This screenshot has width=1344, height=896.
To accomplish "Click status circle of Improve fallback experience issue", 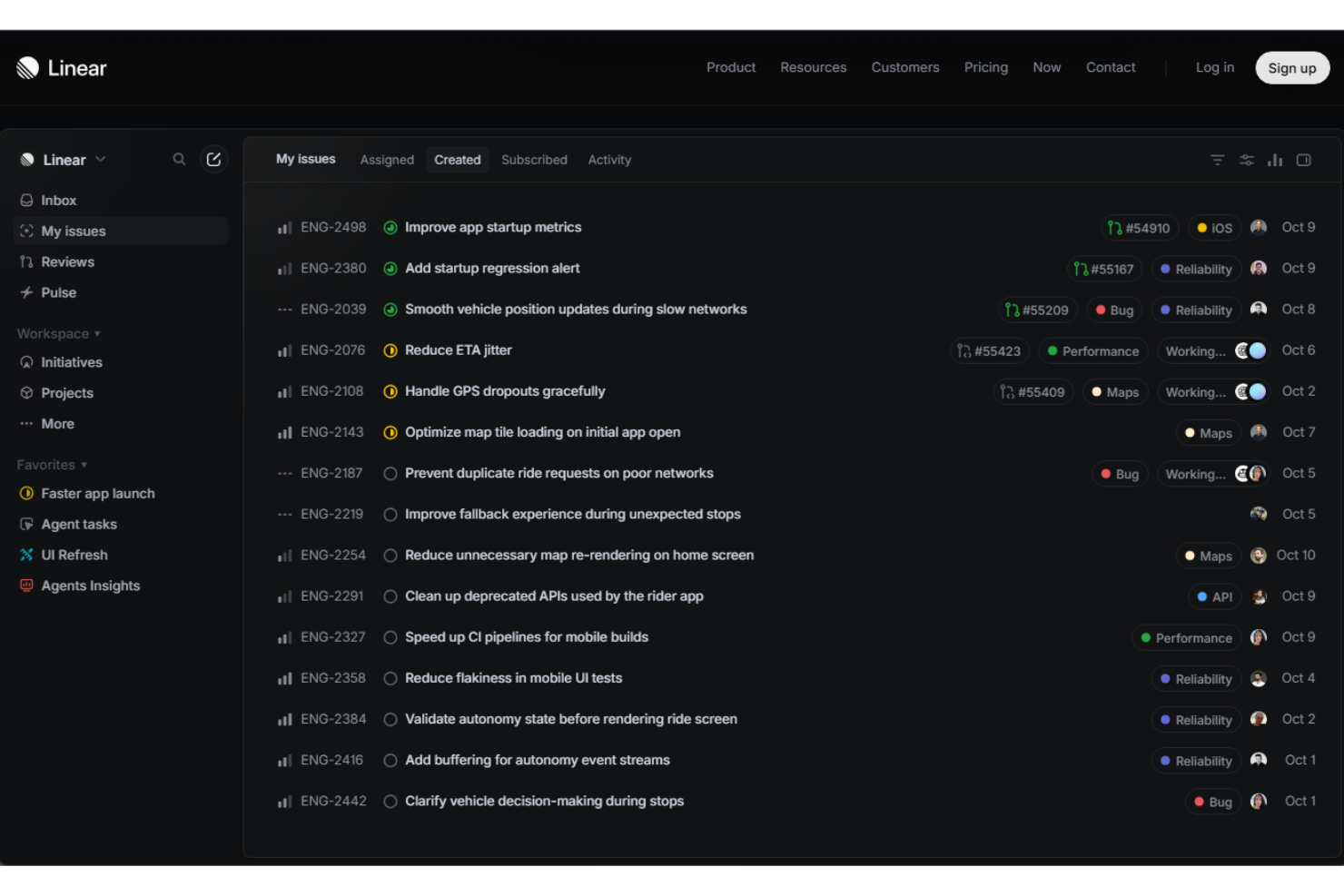I will pos(390,514).
